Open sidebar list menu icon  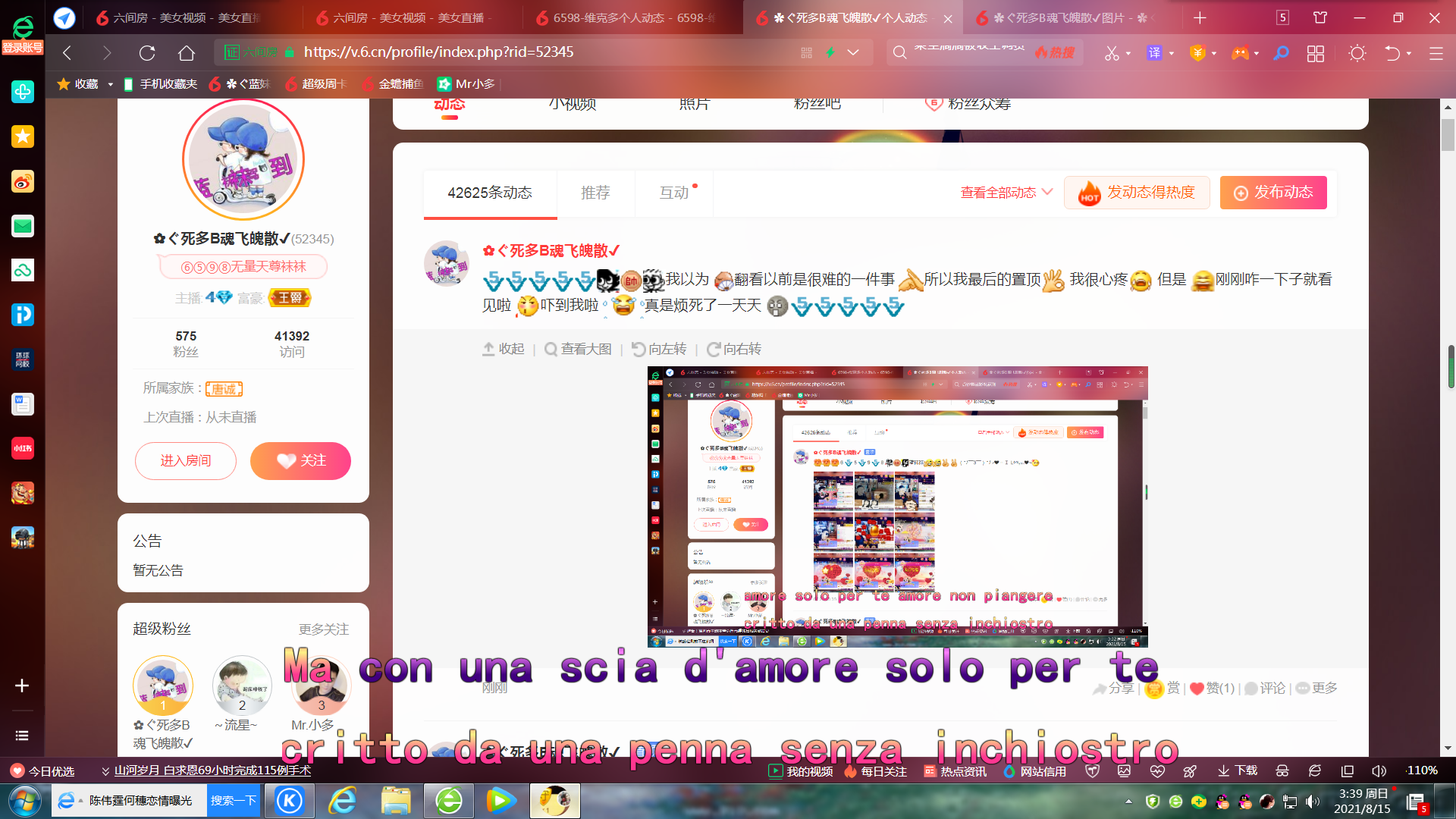pyautogui.click(x=22, y=736)
